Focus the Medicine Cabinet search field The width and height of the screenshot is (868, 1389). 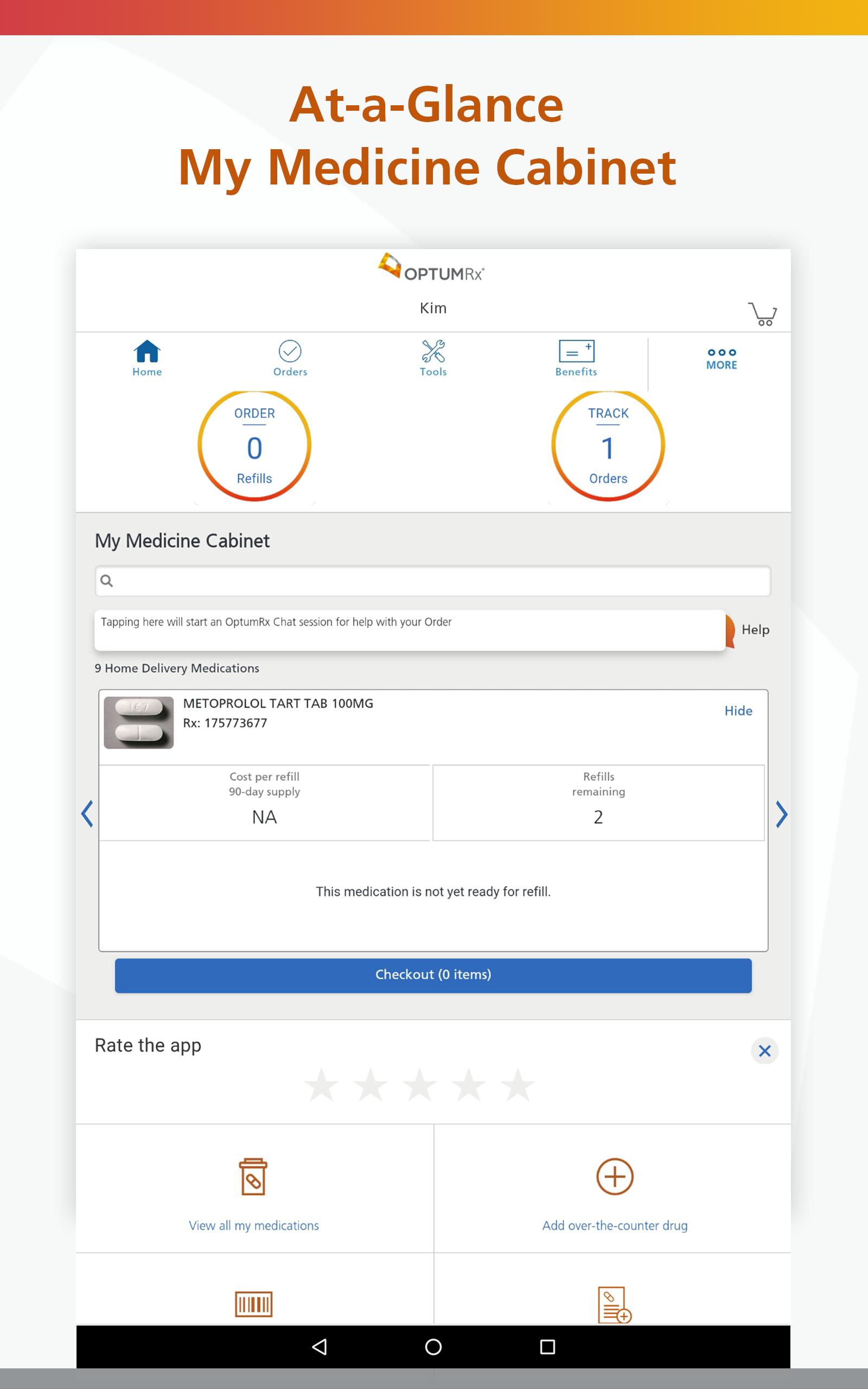tap(432, 581)
